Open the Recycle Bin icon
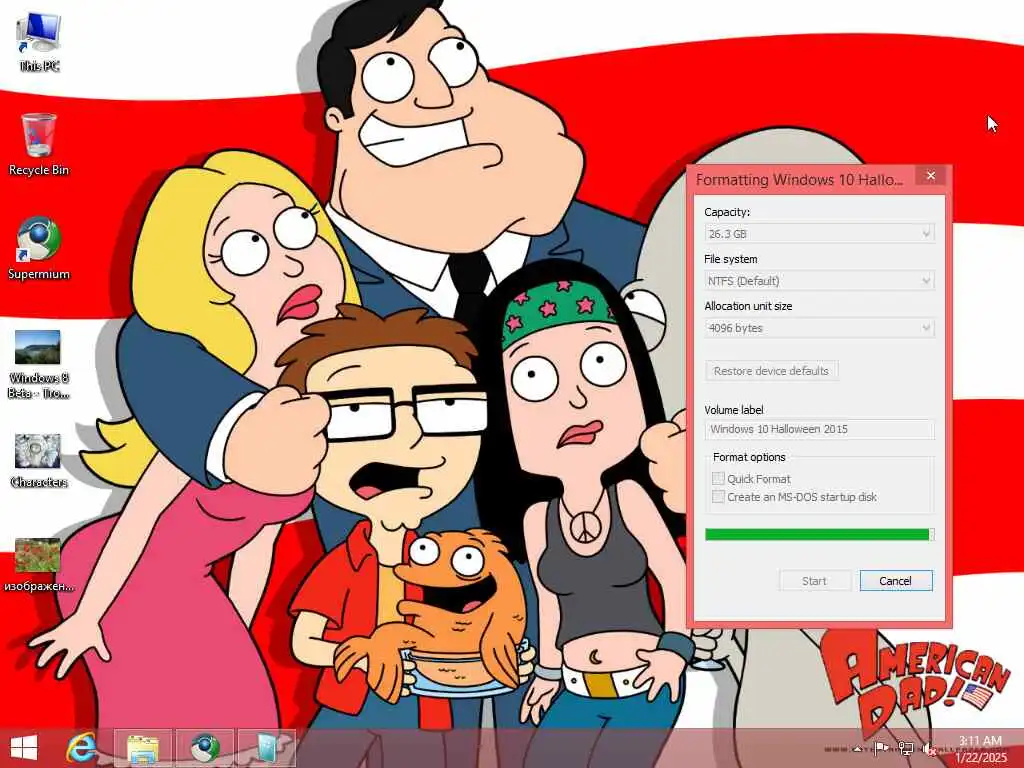 coord(39,145)
